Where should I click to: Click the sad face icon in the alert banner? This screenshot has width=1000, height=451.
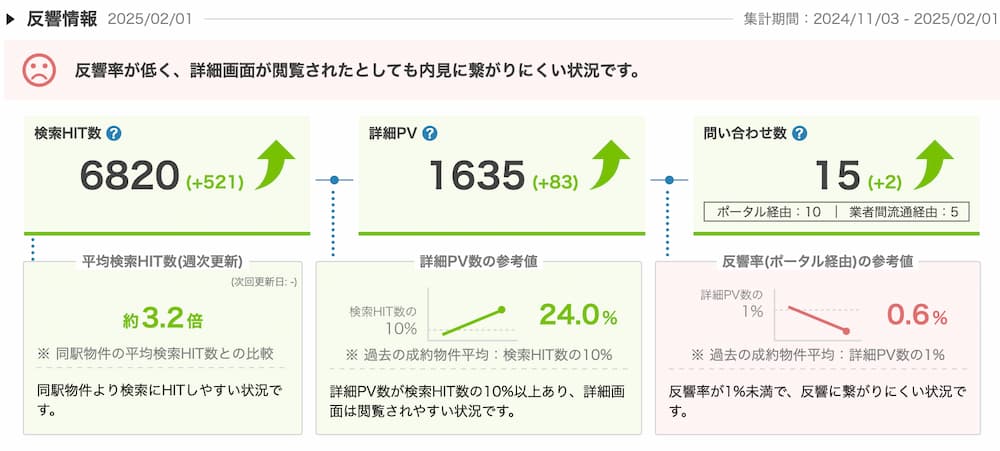[x=40, y=70]
